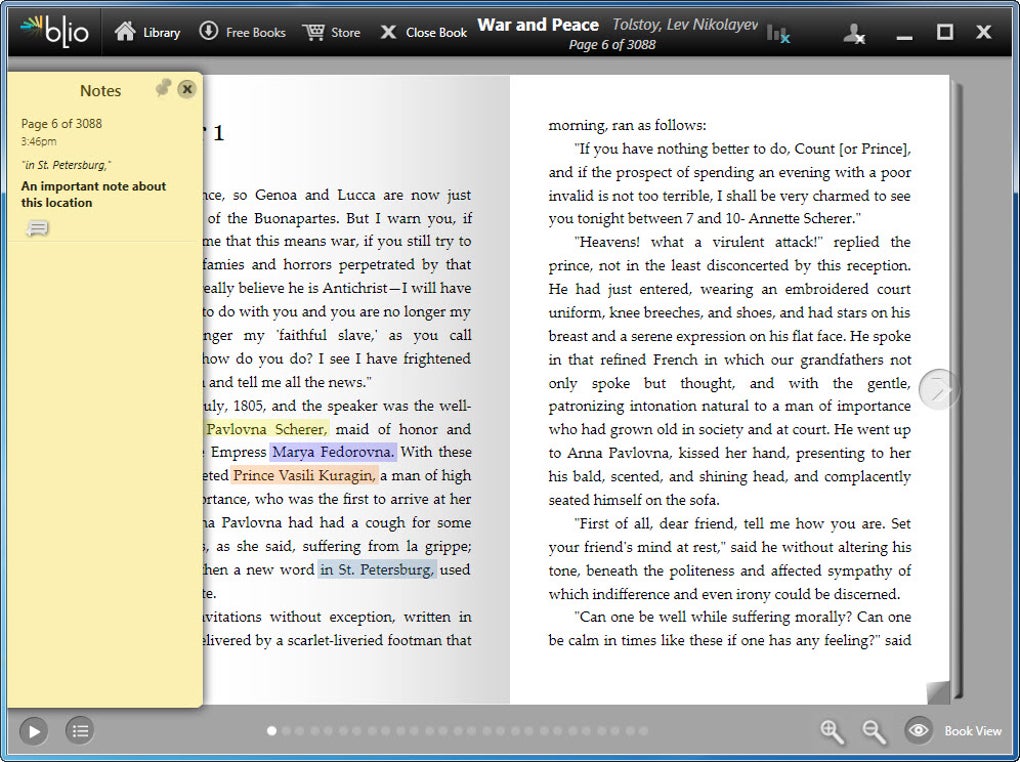Go to next page arrow

click(x=937, y=389)
